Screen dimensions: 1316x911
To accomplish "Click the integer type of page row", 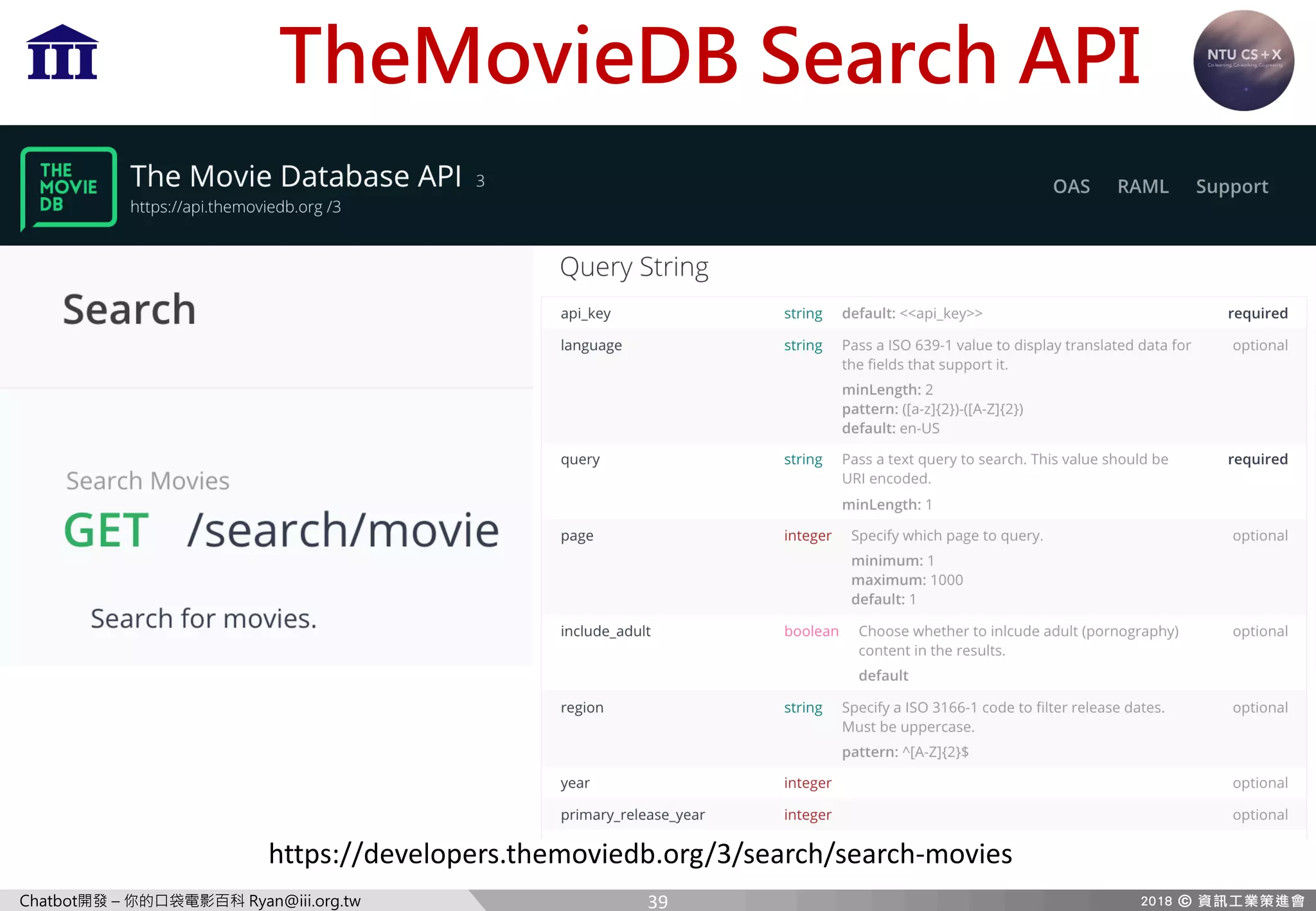I will coord(808,536).
